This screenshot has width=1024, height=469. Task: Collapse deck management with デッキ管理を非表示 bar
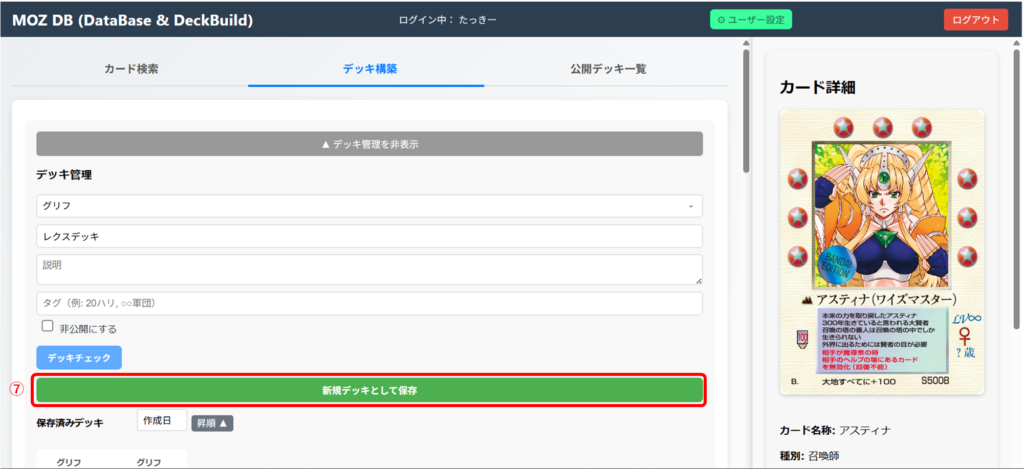[369, 144]
